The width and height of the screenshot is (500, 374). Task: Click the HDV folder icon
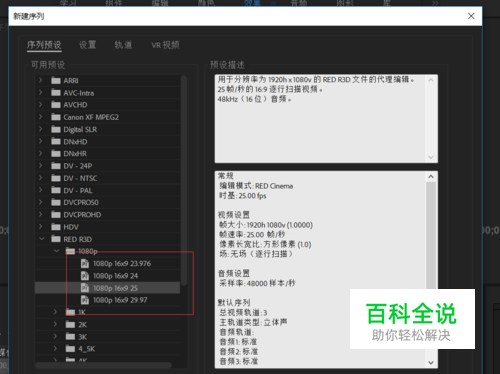point(56,227)
